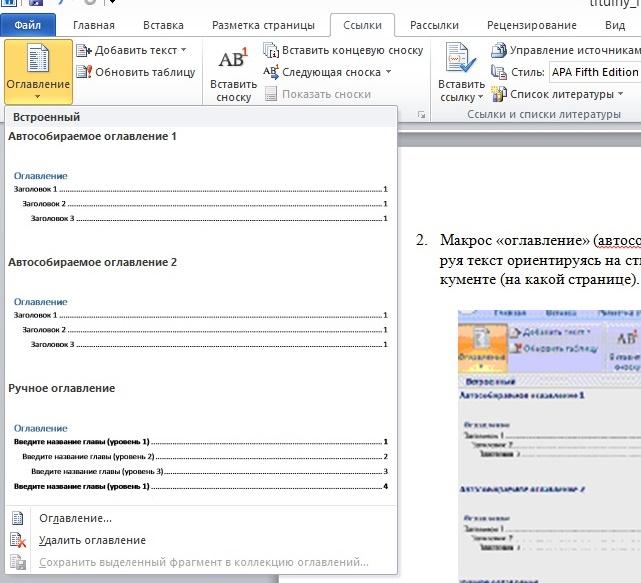Open the footnotes group dialog launcher
Image resolution: width=641 pixels, height=583 pixels.
point(421,115)
